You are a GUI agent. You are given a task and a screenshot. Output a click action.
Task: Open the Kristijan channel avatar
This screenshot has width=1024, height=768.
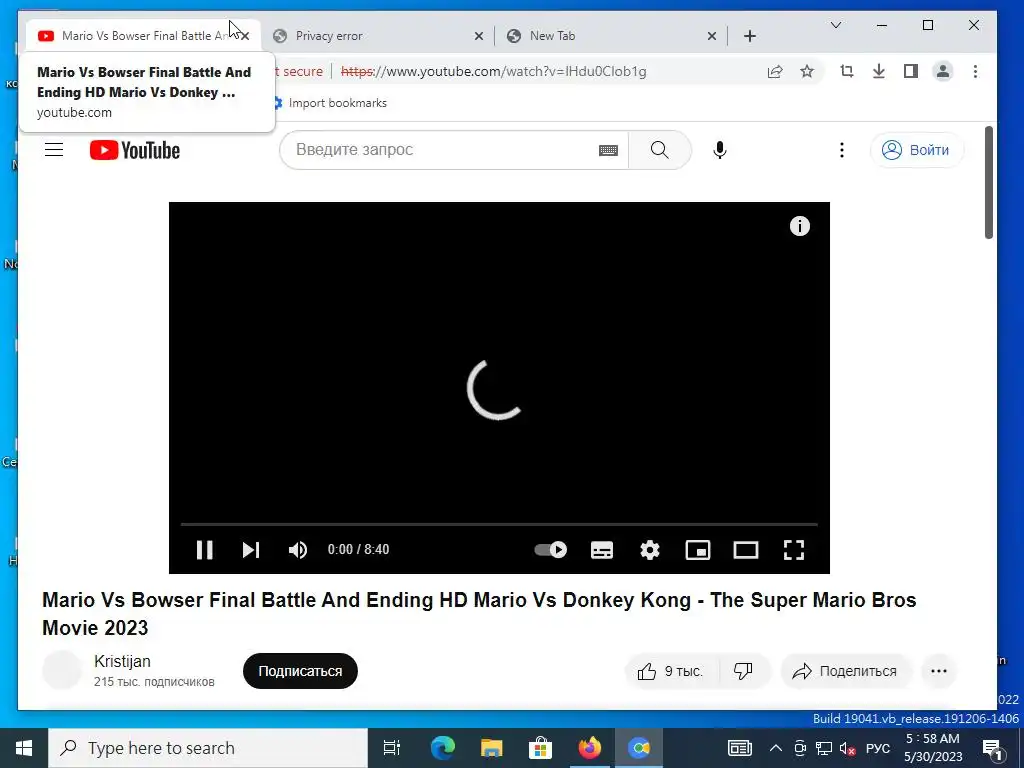point(61,670)
